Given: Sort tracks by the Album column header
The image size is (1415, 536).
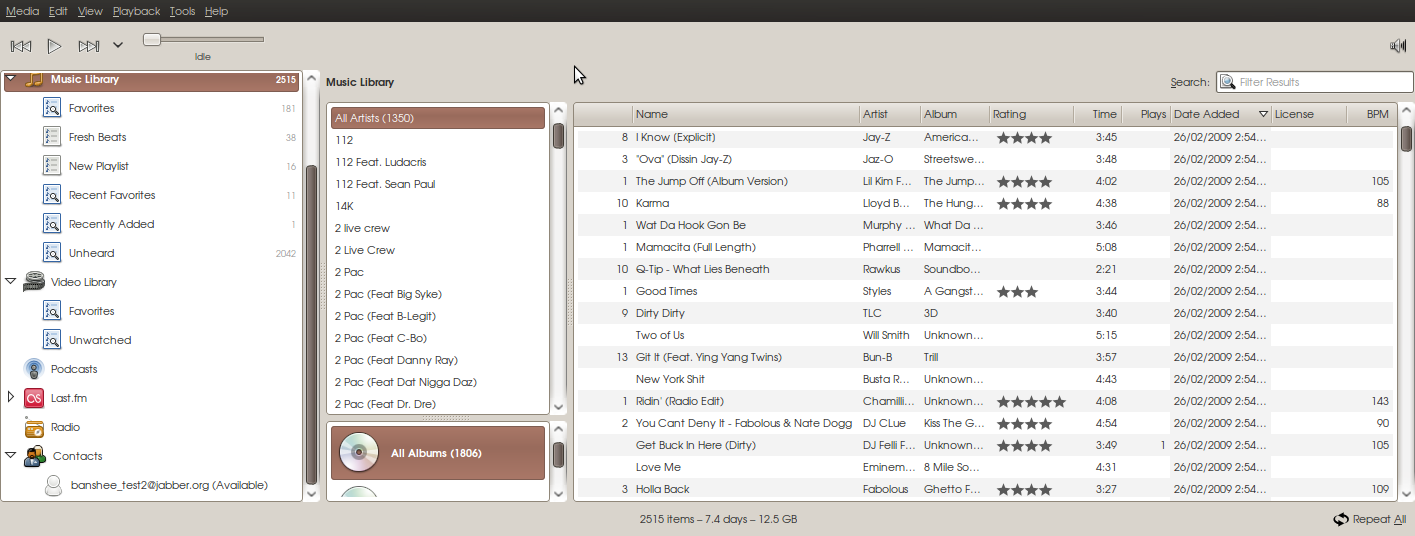Looking at the screenshot, I should tap(954, 114).
